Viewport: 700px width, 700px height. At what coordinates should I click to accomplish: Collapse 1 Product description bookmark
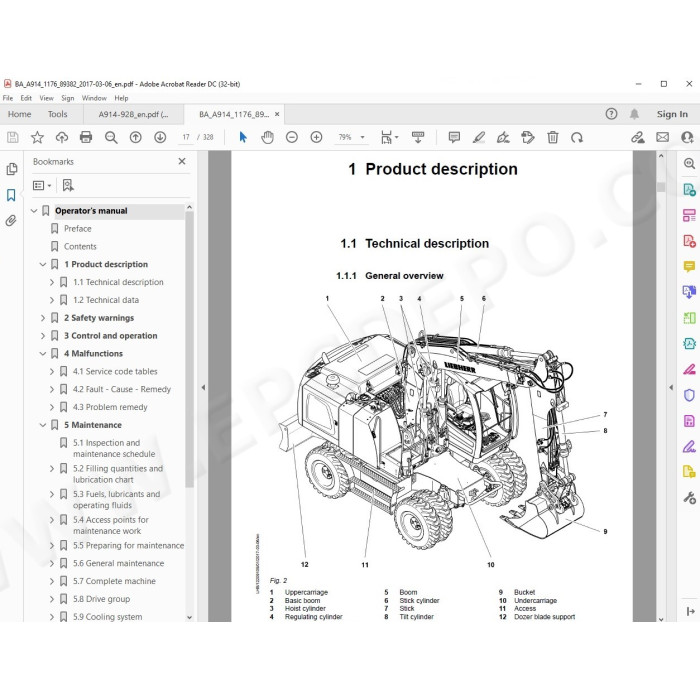pyautogui.click(x=43, y=264)
